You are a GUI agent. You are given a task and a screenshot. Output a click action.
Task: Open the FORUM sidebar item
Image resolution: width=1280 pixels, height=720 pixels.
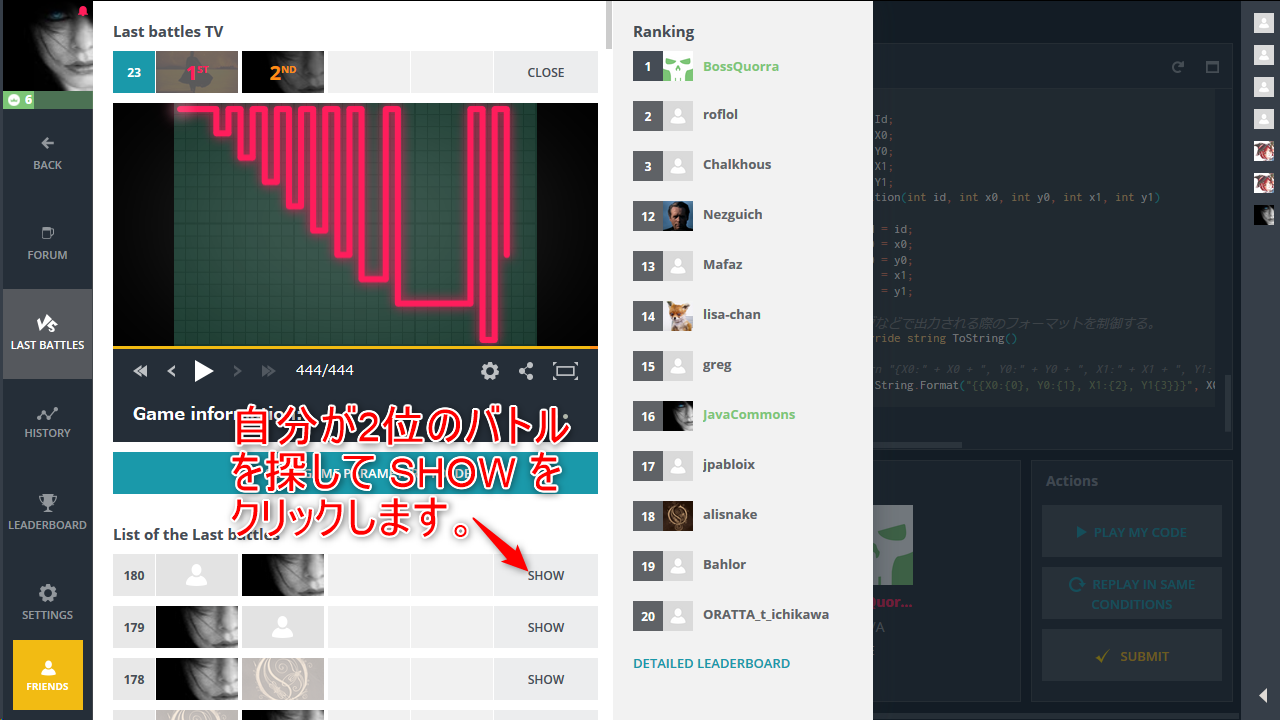[47, 244]
